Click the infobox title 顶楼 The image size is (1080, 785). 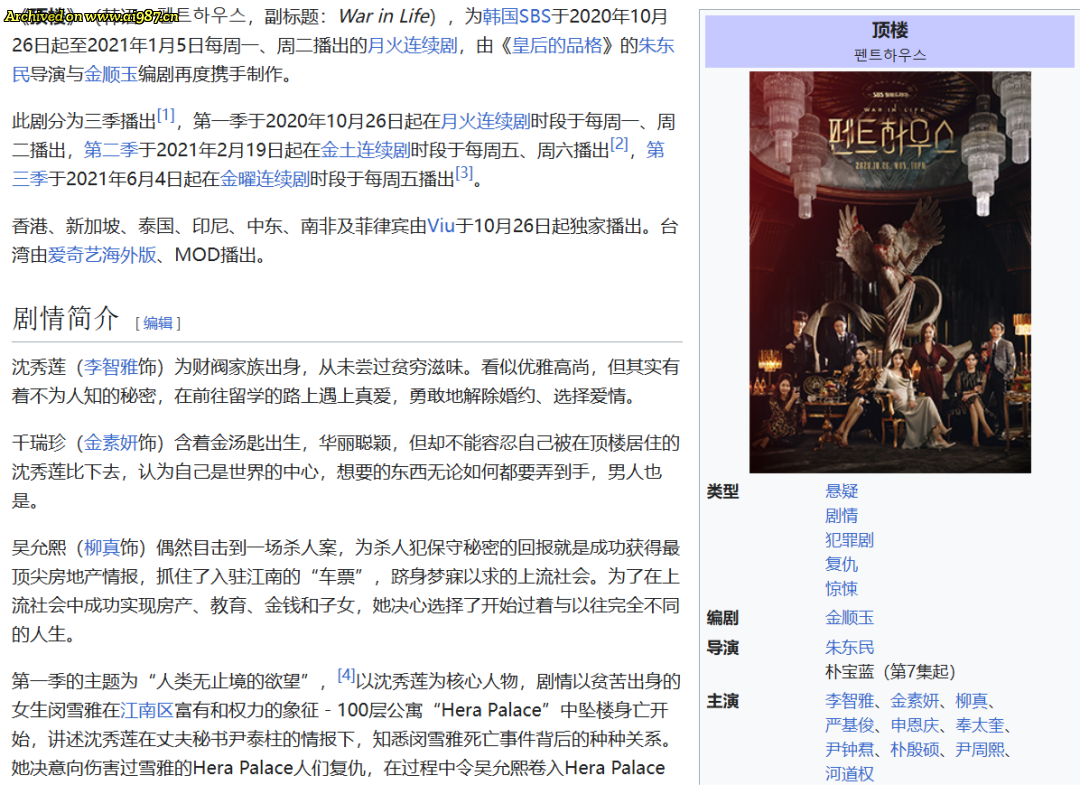(890, 30)
